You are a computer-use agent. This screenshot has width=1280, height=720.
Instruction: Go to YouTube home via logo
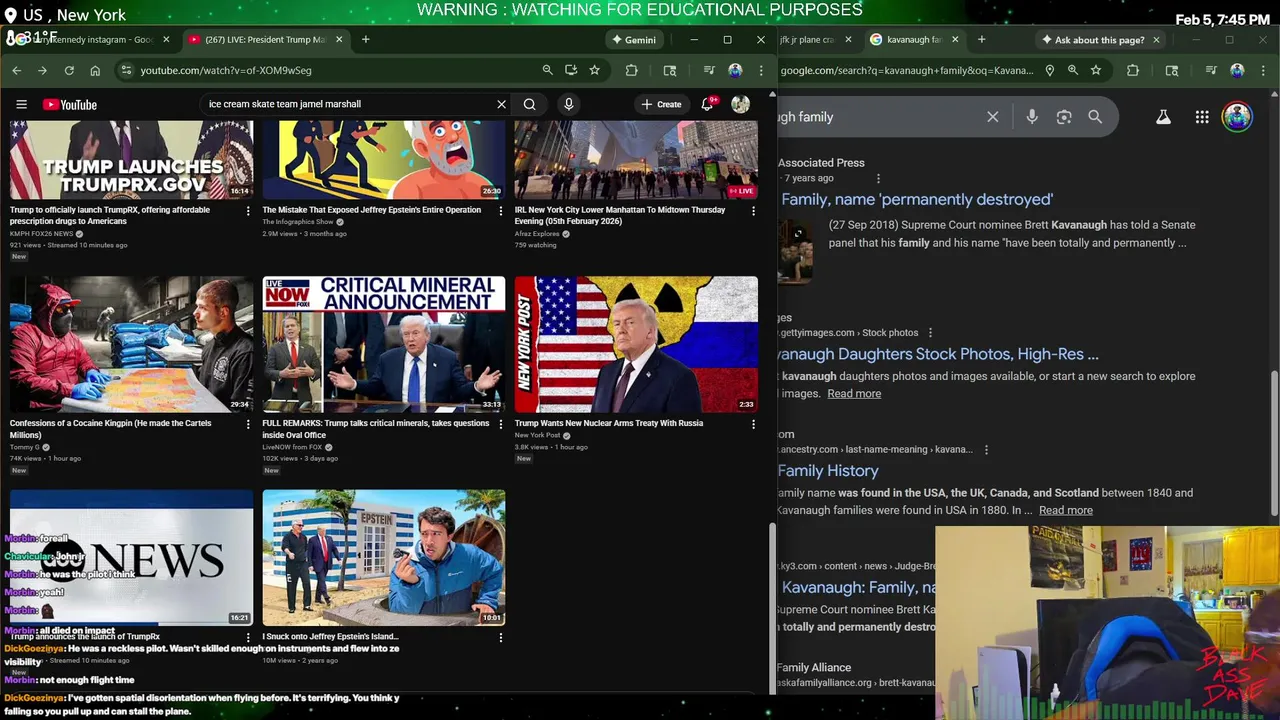[x=70, y=104]
